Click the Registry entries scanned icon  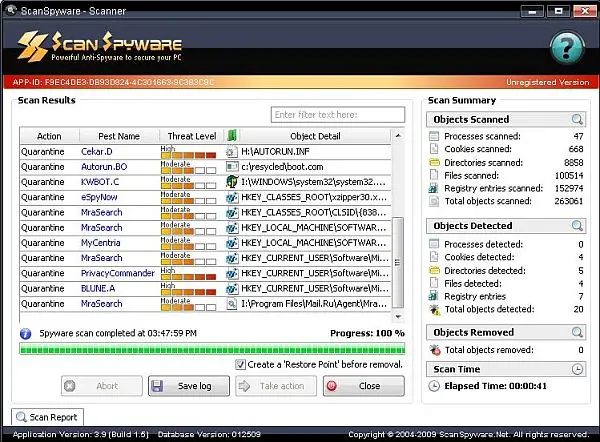[x=434, y=188]
